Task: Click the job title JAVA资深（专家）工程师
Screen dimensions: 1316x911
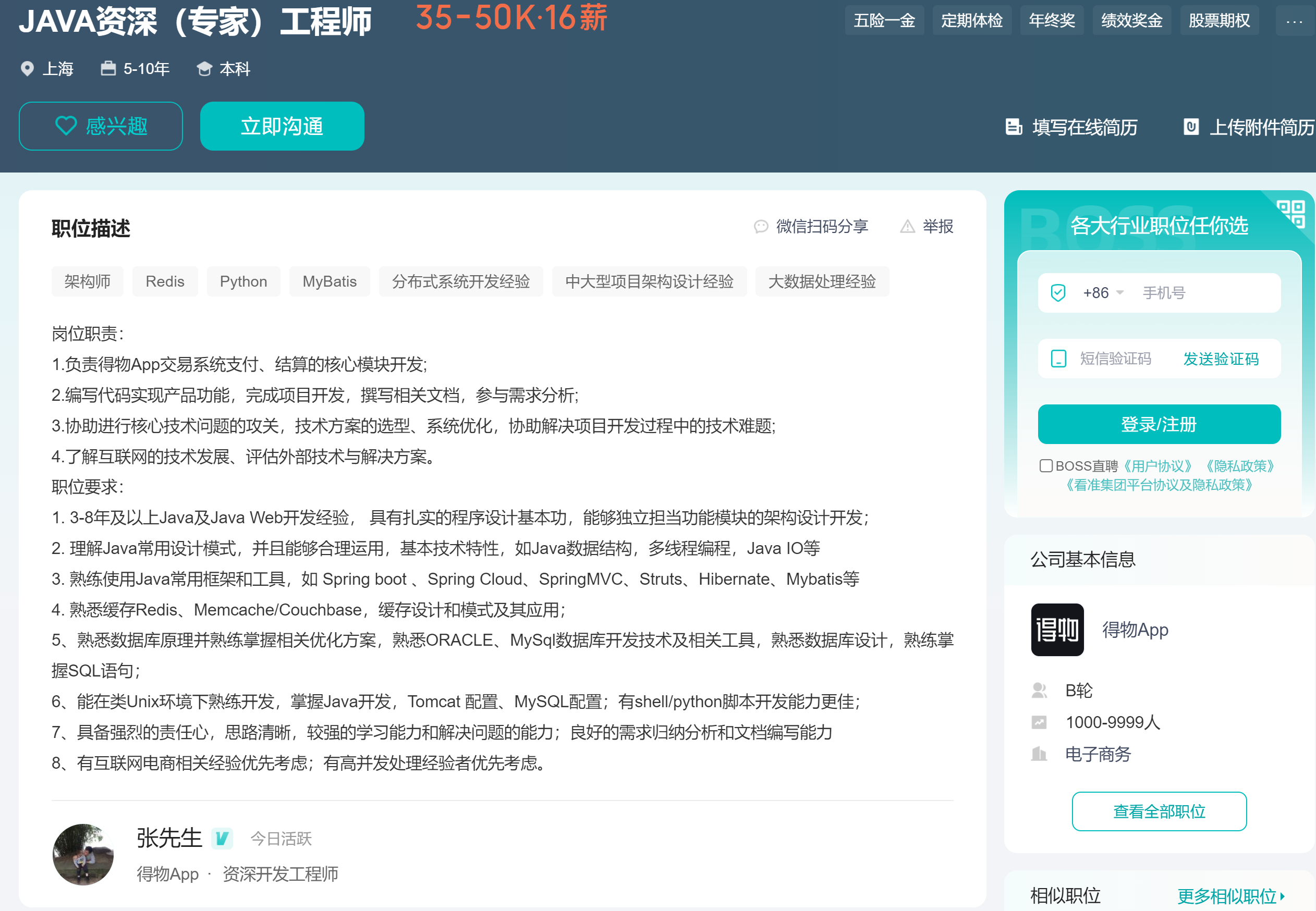Action: [x=195, y=21]
